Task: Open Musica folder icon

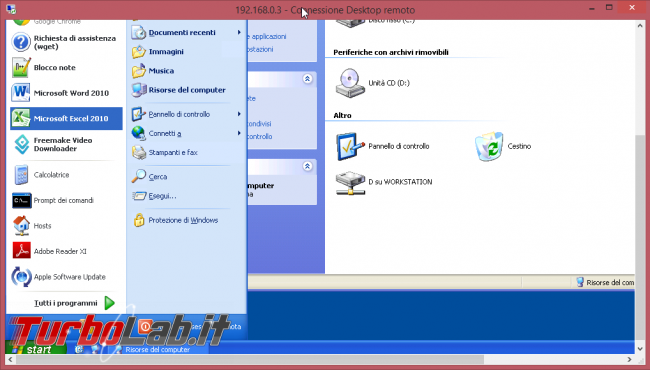Action: point(138,71)
